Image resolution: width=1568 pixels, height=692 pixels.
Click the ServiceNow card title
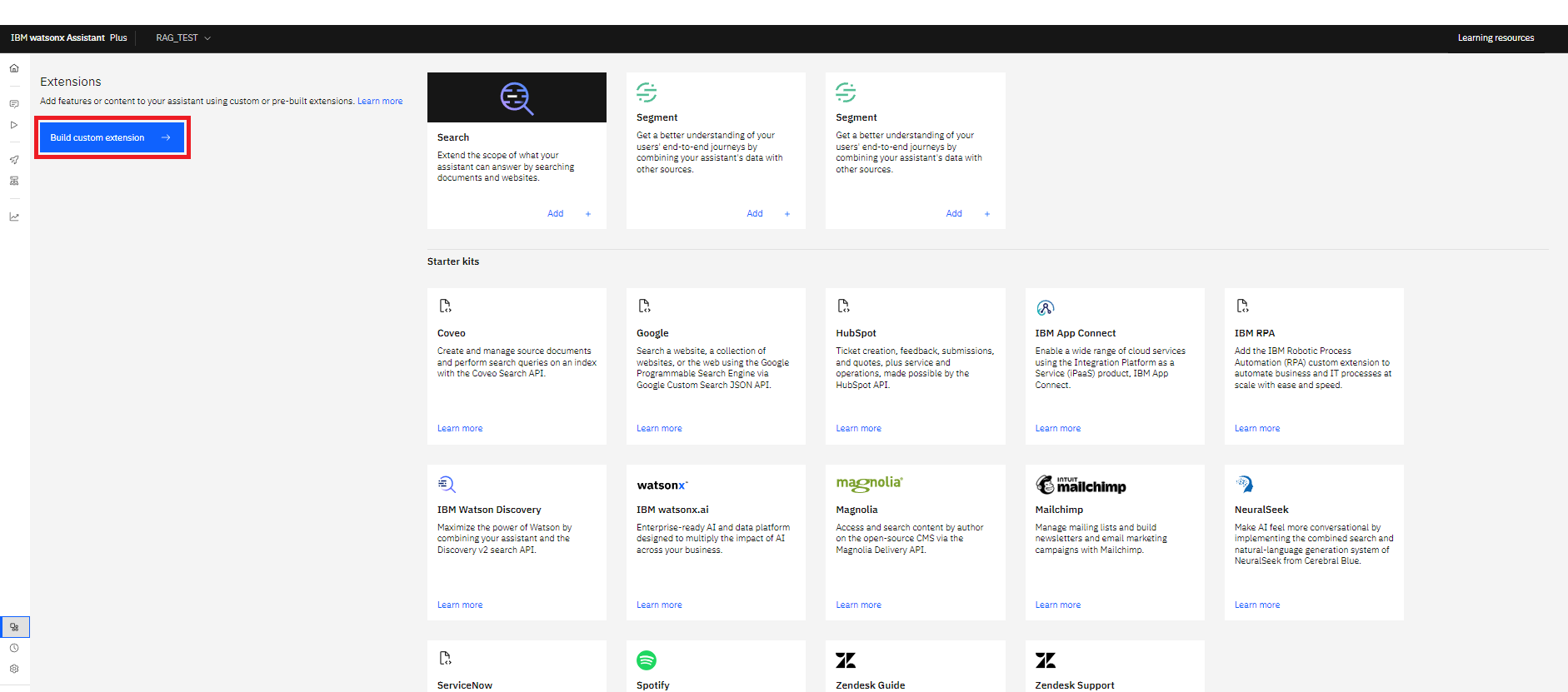coord(465,685)
